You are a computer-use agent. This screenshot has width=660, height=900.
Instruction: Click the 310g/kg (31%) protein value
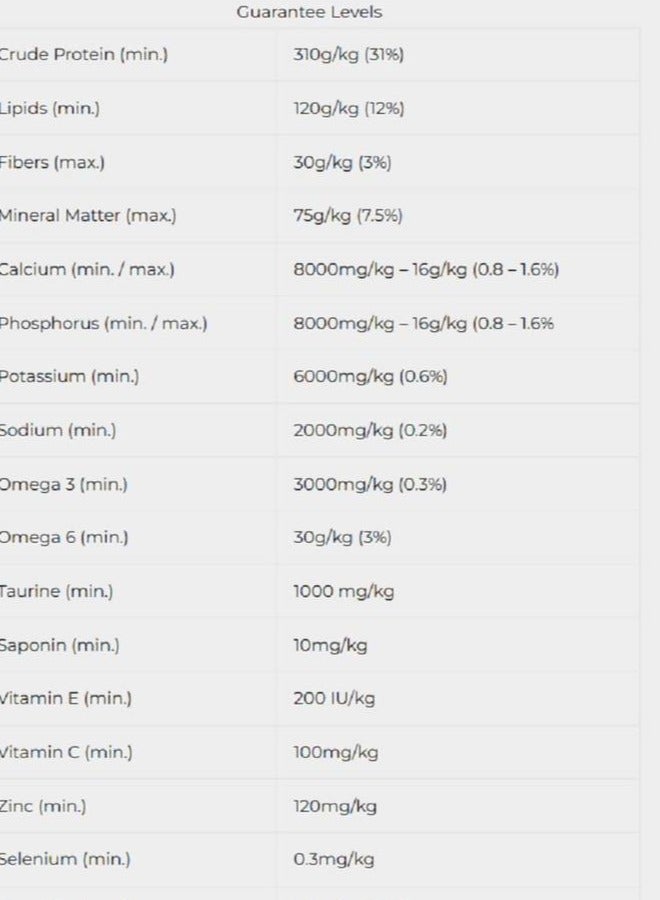pyautogui.click(x=348, y=55)
